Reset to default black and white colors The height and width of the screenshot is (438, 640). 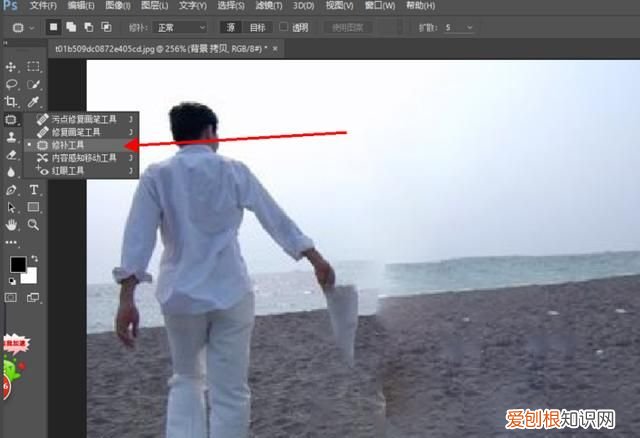(13, 281)
